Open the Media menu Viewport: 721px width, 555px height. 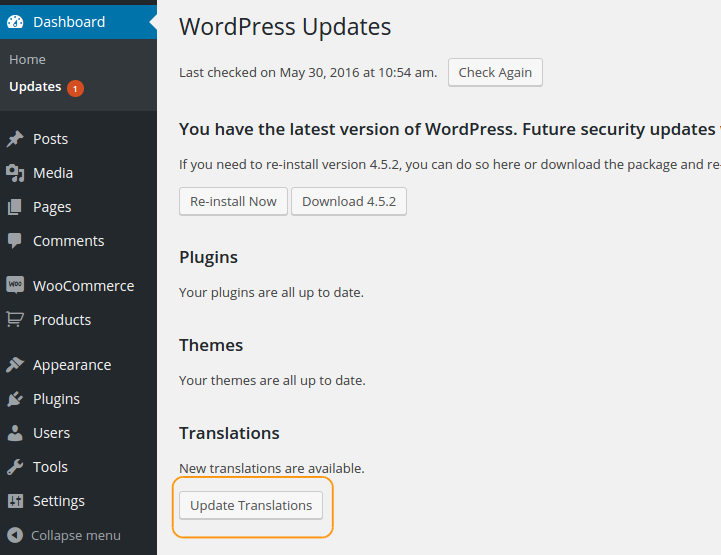point(53,173)
